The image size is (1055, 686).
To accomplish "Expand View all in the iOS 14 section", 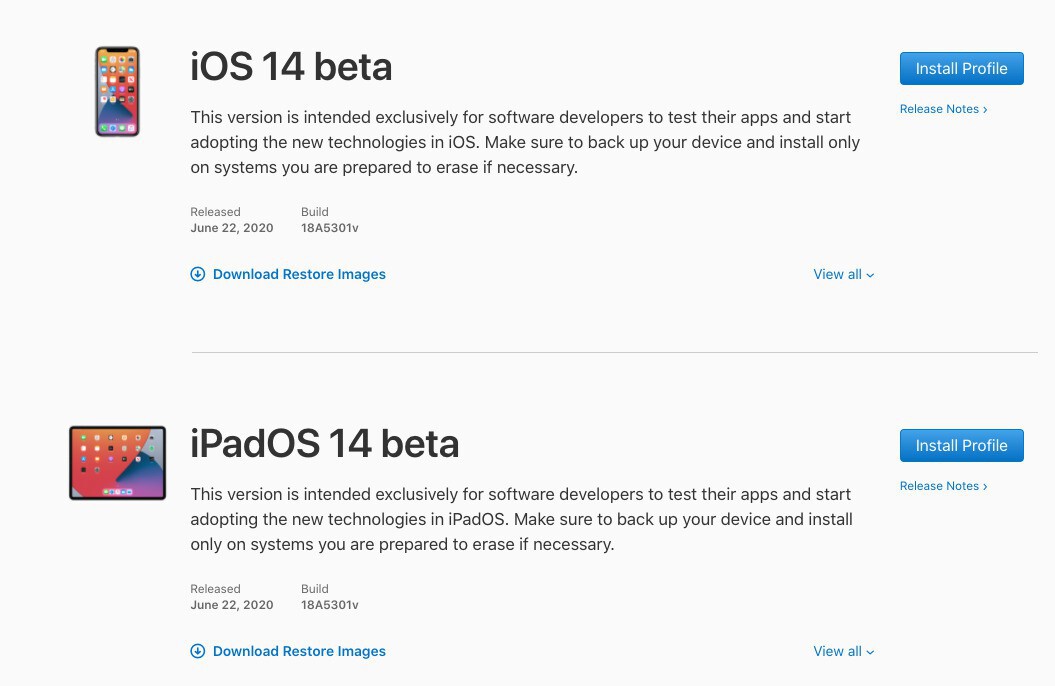I will (x=843, y=274).
